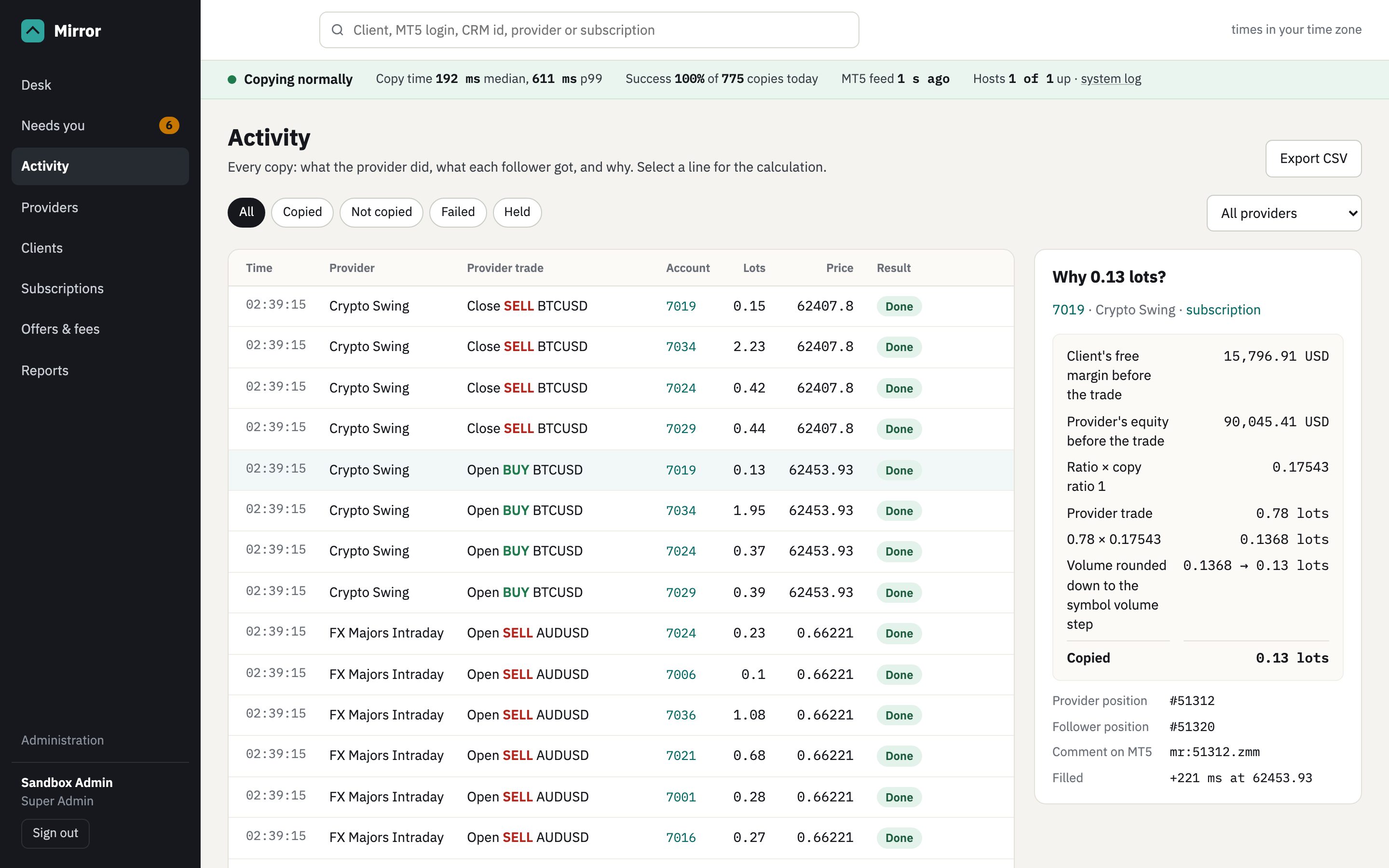This screenshot has width=1389, height=868.
Task: Open account 7019 link in Why panel
Action: point(1068,310)
